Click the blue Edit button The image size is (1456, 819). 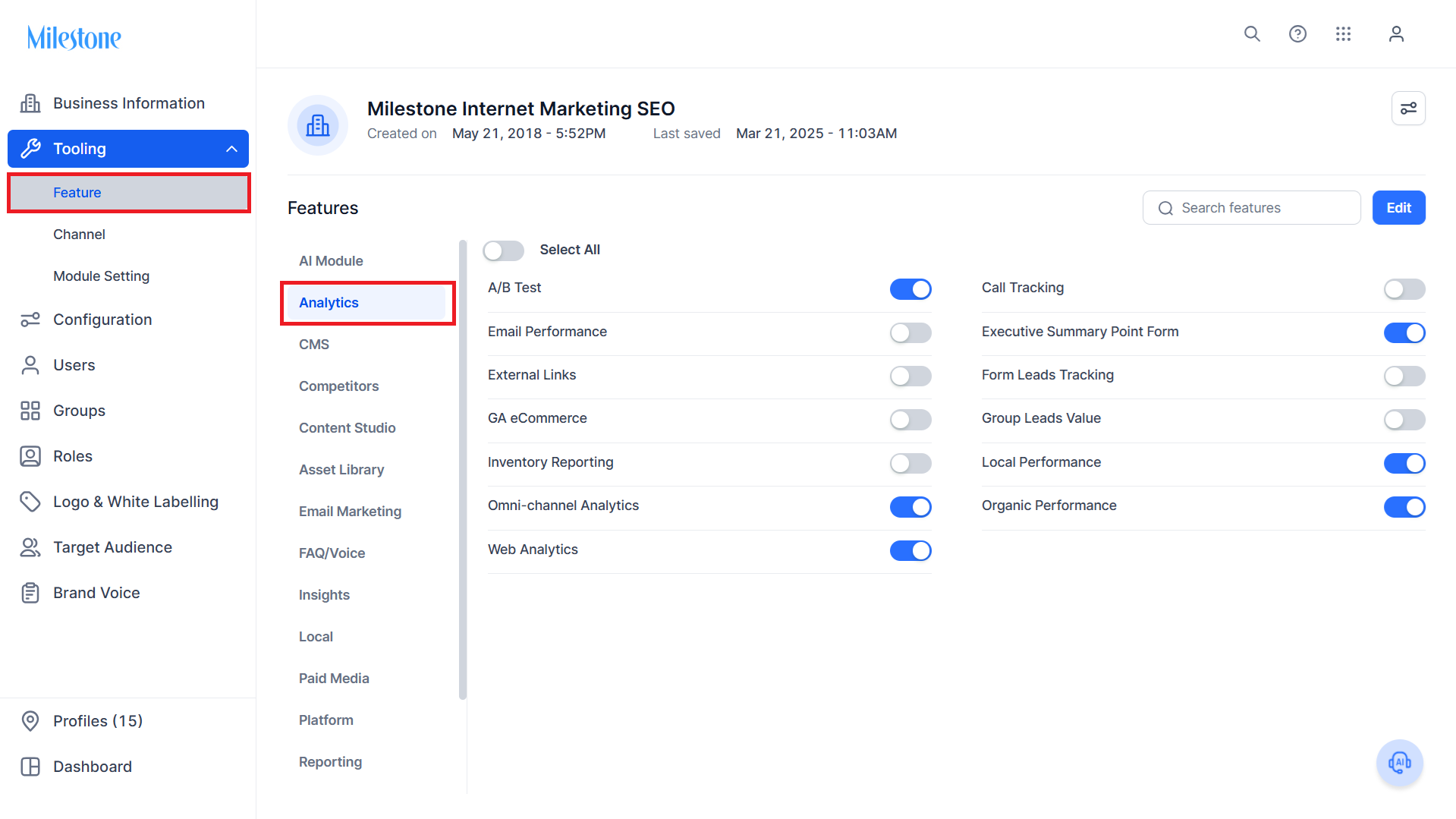click(1398, 208)
